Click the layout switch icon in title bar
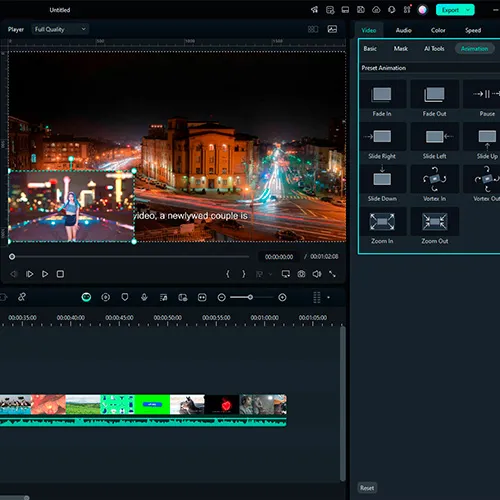This screenshot has width=500, height=500. tap(345, 10)
